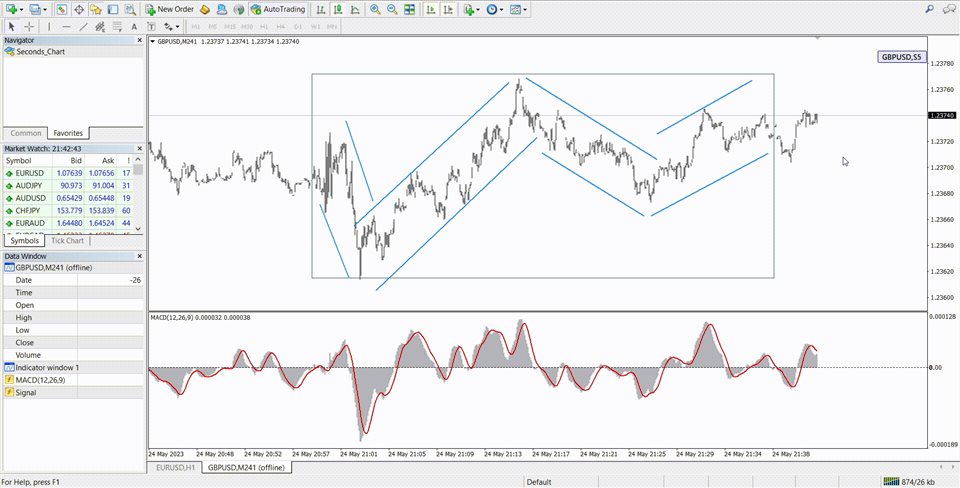Click the Zoom Out magnifier icon
Viewport: 960px width, 488px height.
pos(392,9)
